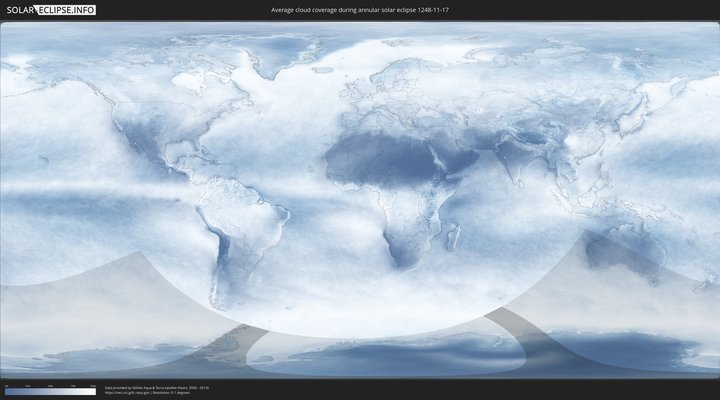This screenshot has width=720, height=400.
Task: Click the island of Madagascar
Action: pyautogui.click(x=453, y=238)
